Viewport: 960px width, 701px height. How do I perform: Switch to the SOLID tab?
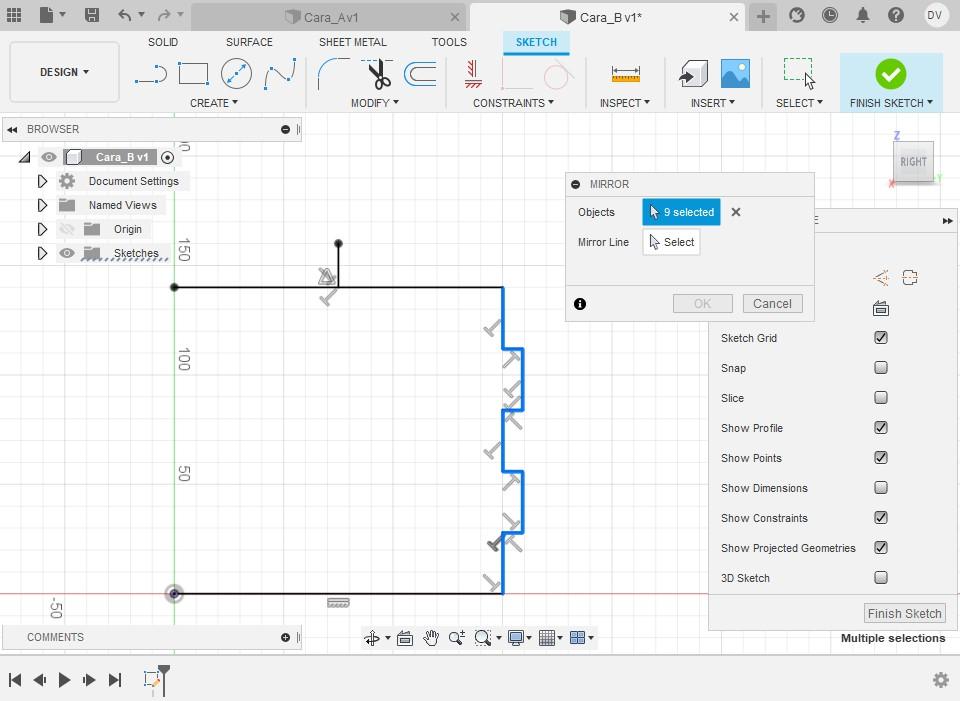tap(163, 42)
